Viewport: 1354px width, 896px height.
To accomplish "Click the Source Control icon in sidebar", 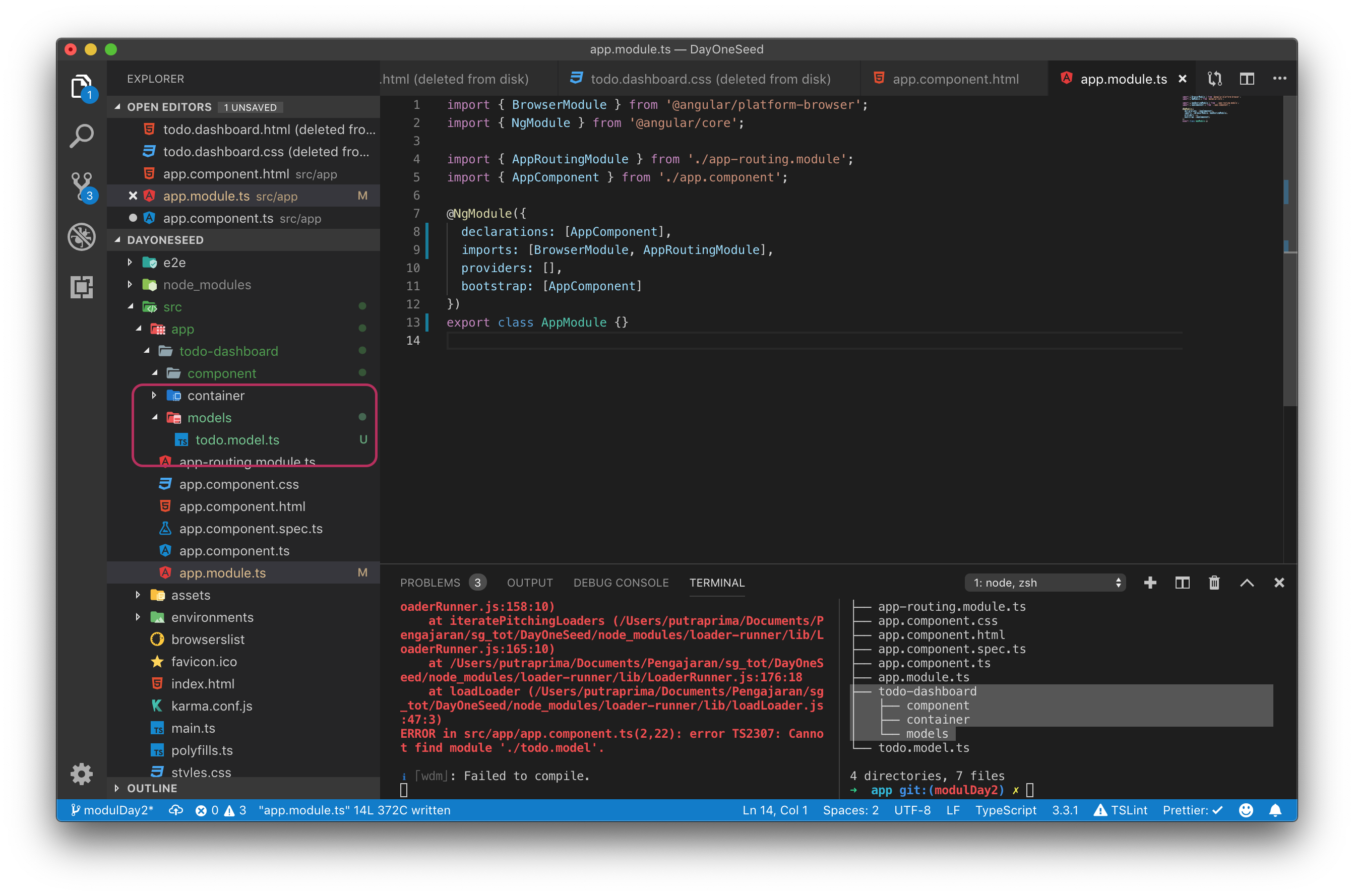I will [82, 183].
